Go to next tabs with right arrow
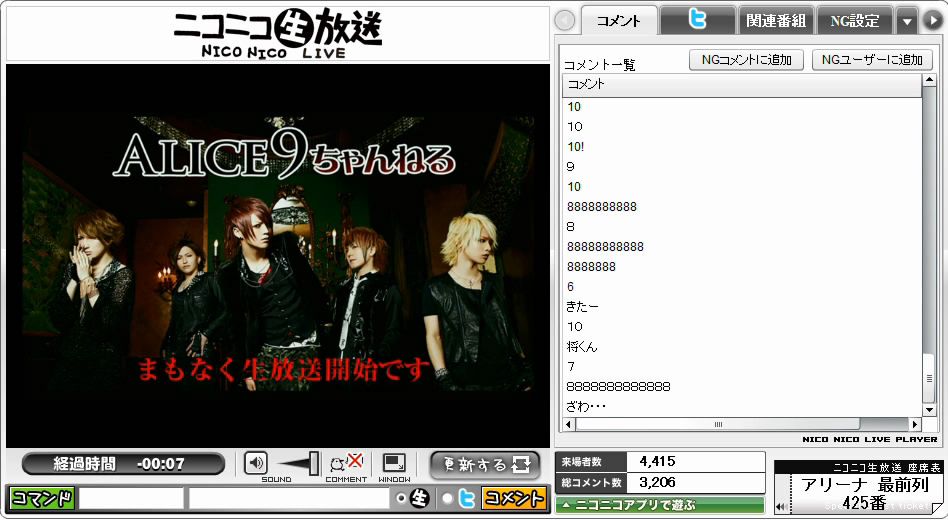948x520 pixels. pyautogui.click(x=932, y=21)
